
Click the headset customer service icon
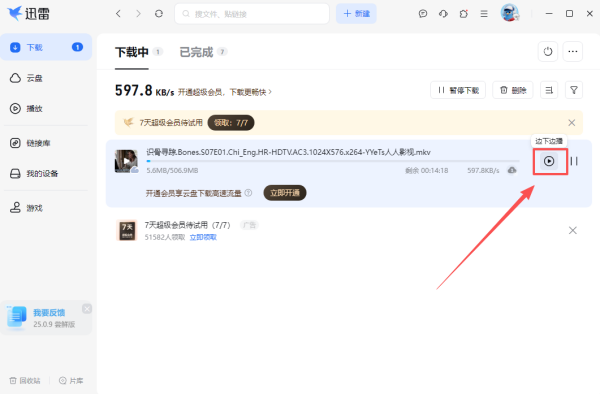pyautogui.click(x=443, y=14)
